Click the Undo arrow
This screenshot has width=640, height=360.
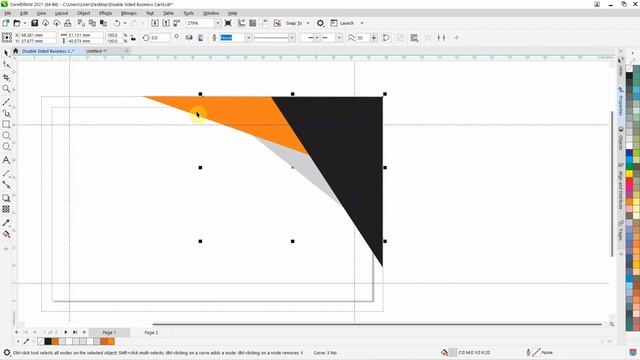[117, 23]
